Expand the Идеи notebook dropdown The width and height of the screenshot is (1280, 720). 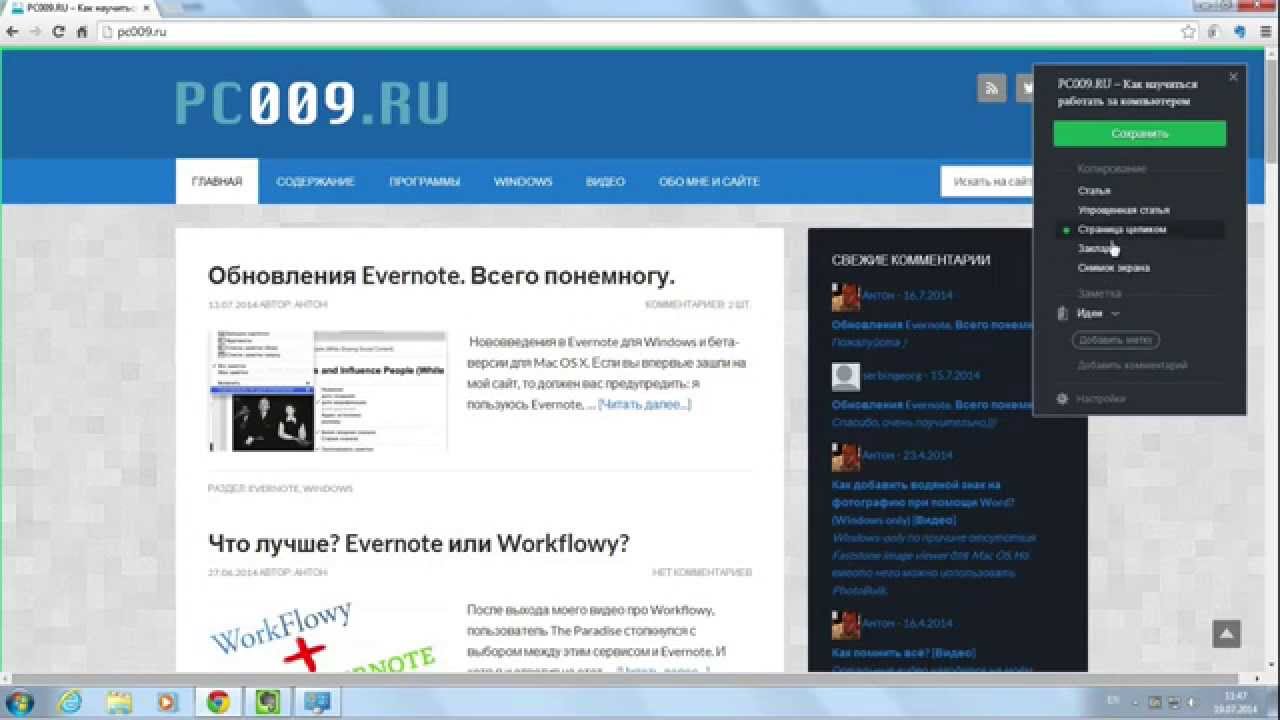[x=1115, y=314]
